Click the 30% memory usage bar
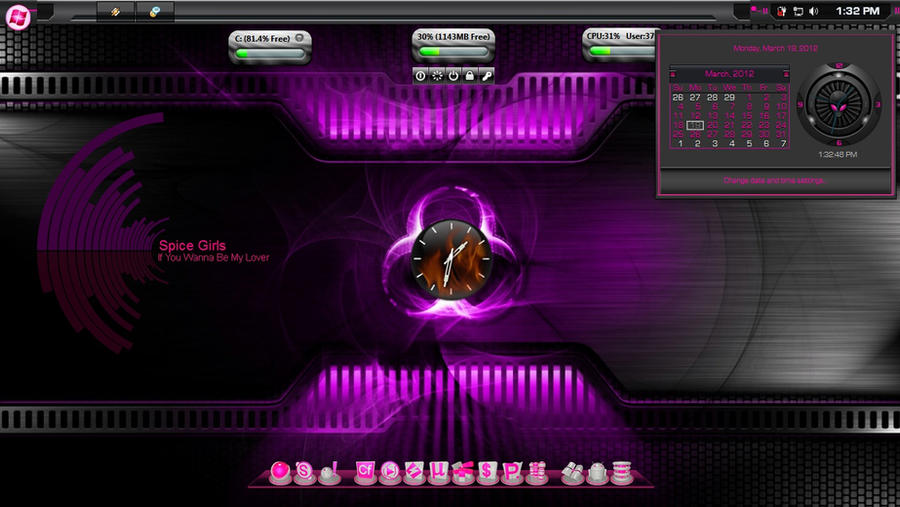Viewport: 900px width, 507px height. coord(453,52)
